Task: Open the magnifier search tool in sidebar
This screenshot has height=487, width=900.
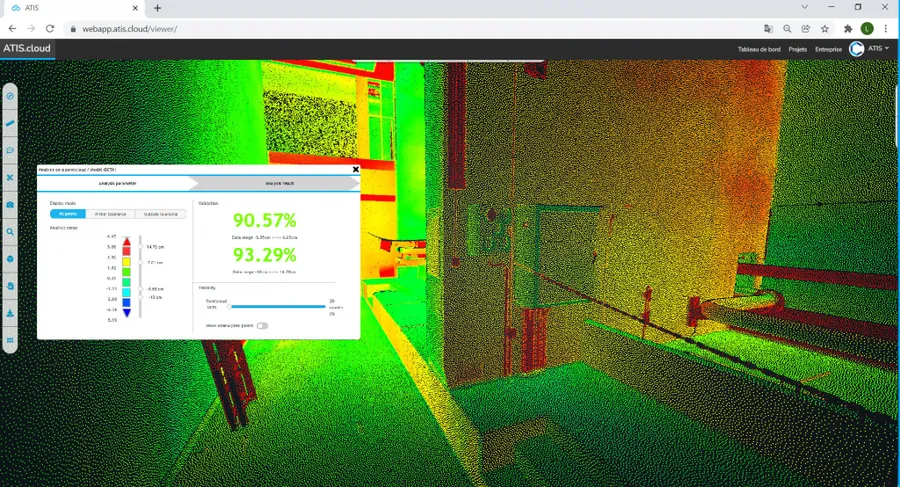Action: tap(10, 232)
